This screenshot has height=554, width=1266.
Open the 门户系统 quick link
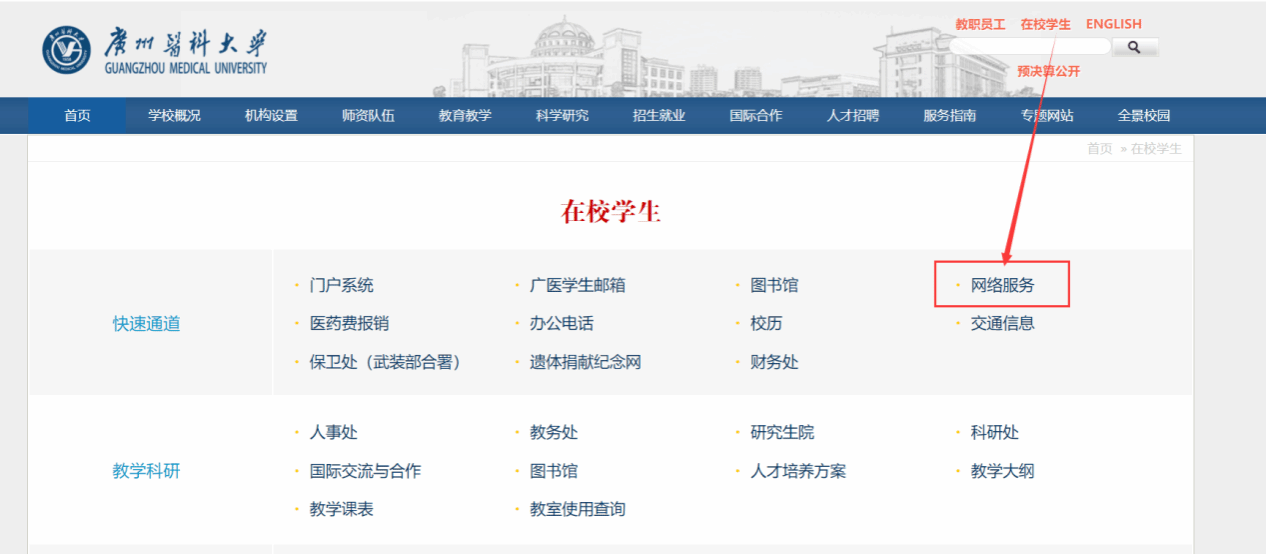342,285
